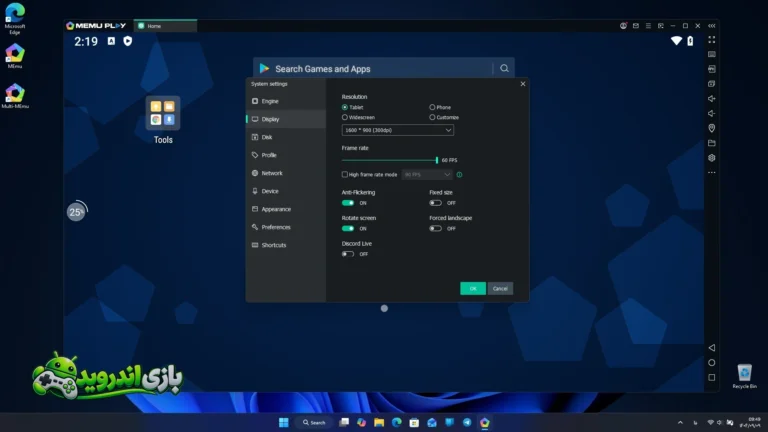Open the Device settings section
768x432 pixels.
[286, 191]
